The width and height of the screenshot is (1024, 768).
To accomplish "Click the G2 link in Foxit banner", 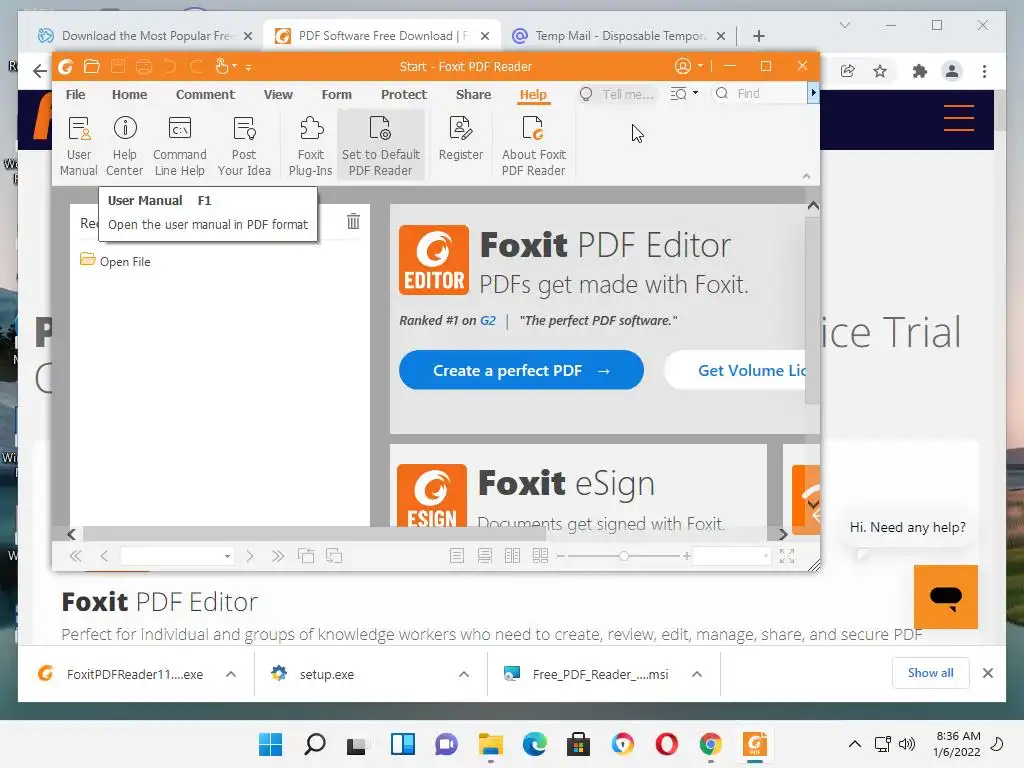I will [x=488, y=321].
